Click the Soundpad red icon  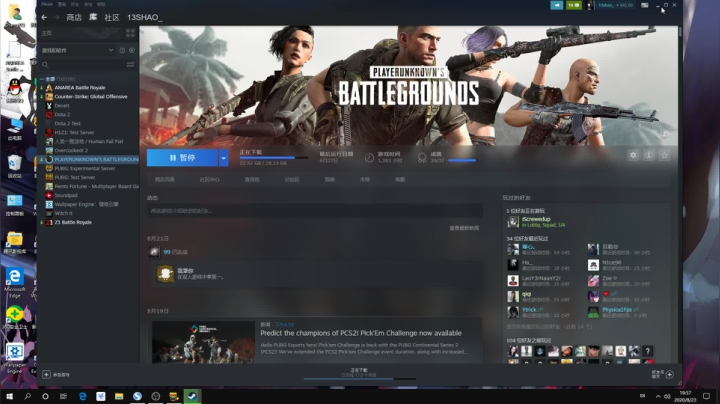pos(49,195)
